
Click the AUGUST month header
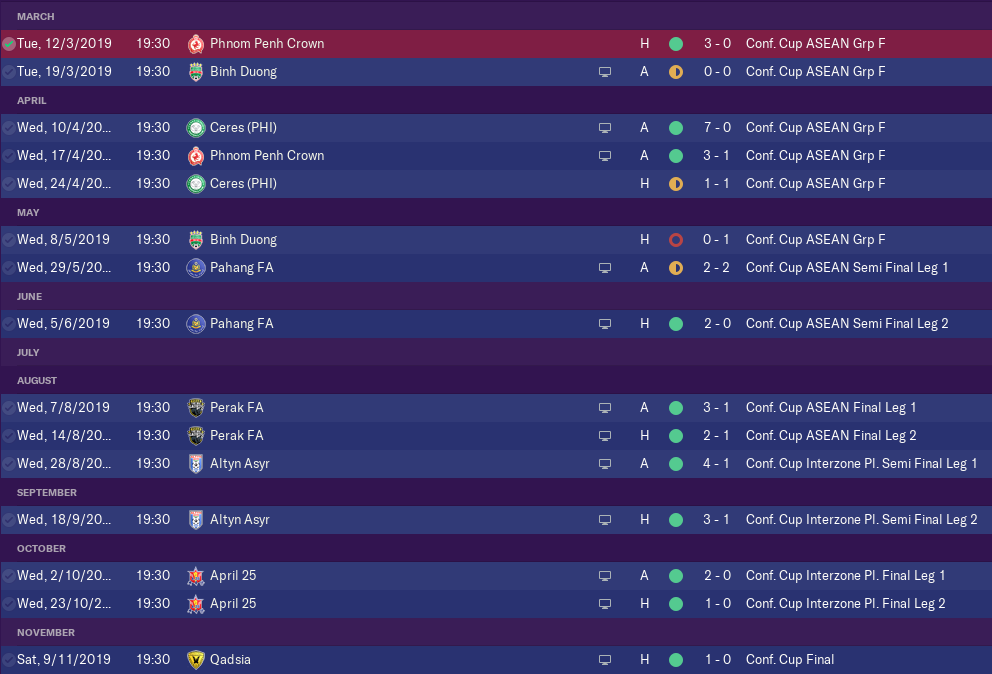pyautogui.click(x=37, y=380)
